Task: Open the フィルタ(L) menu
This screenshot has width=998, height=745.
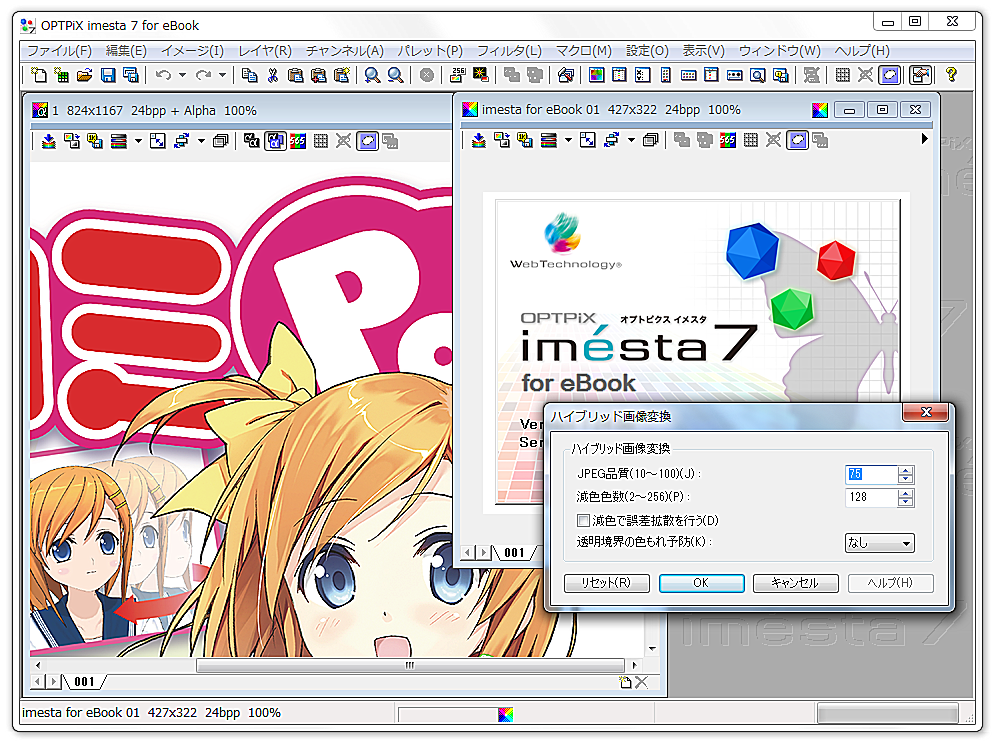Action: tap(509, 51)
